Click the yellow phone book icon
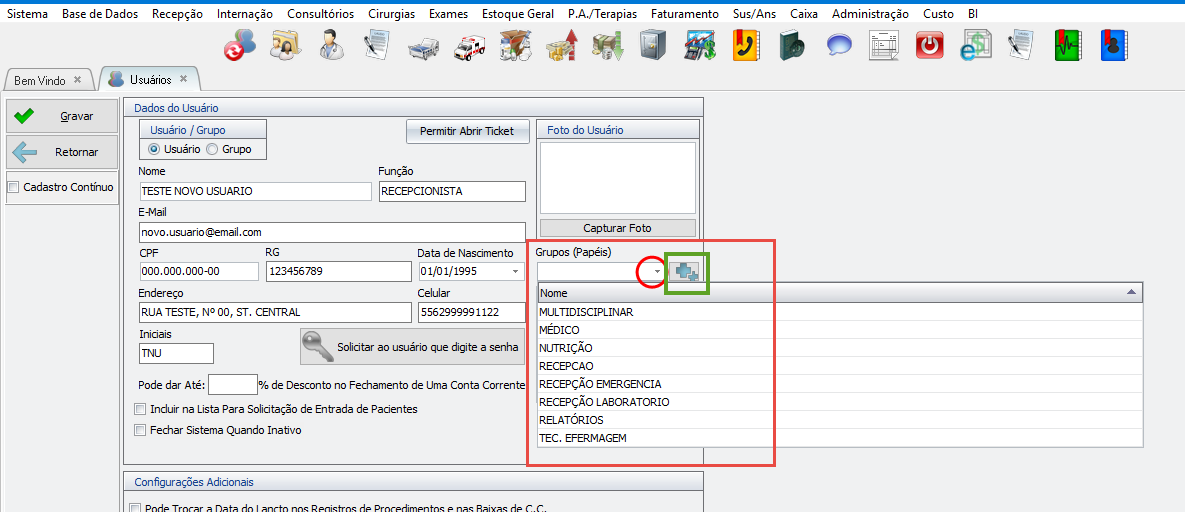1185x512 pixels. pyautogui.click(x=745, y=46)
